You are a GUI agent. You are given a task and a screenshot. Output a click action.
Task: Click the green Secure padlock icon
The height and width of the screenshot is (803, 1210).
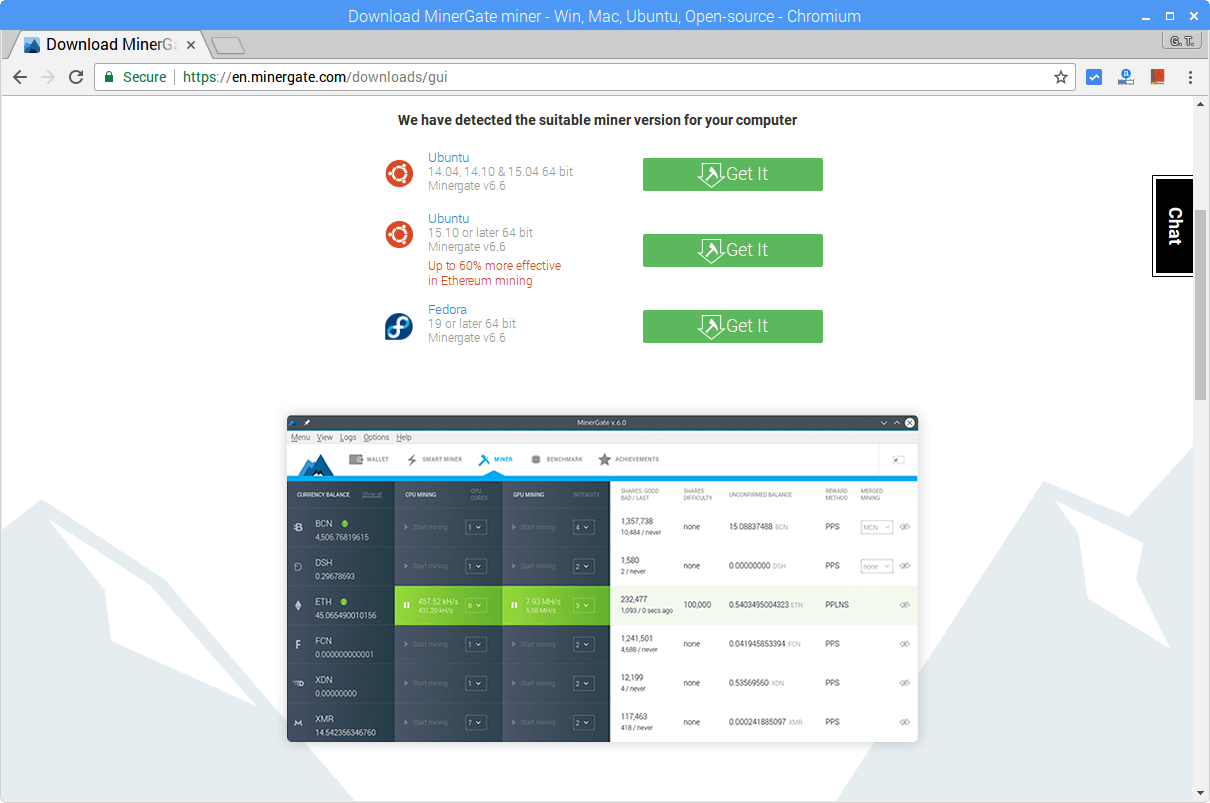(x=109, y=77)
